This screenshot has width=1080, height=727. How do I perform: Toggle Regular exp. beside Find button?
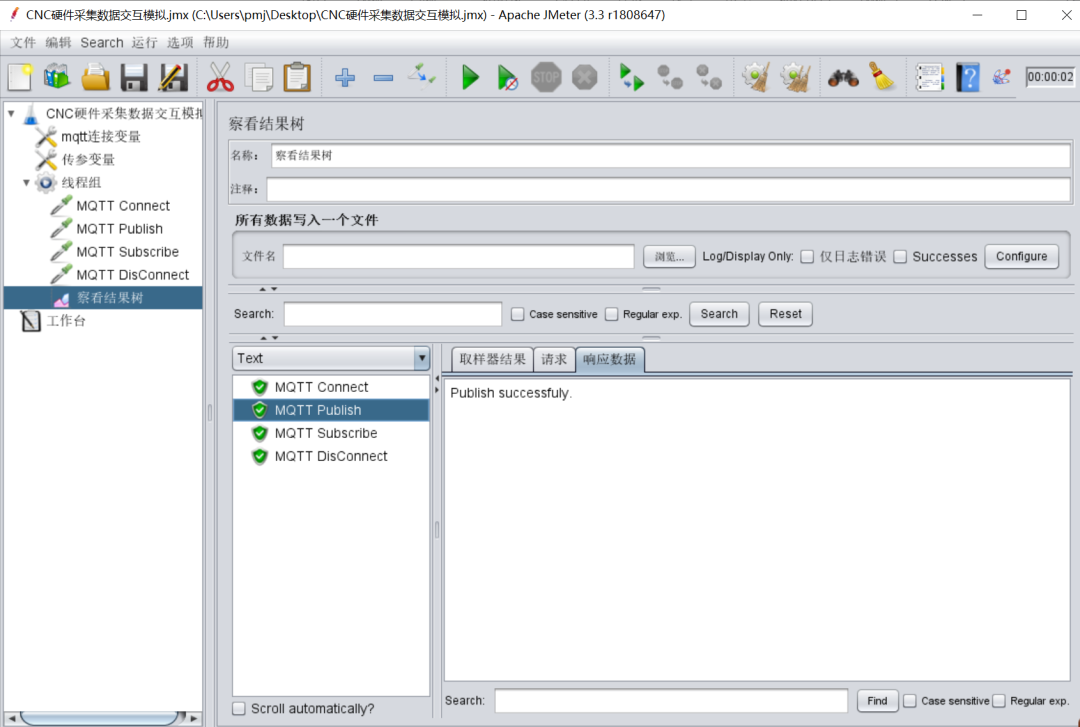999,701
